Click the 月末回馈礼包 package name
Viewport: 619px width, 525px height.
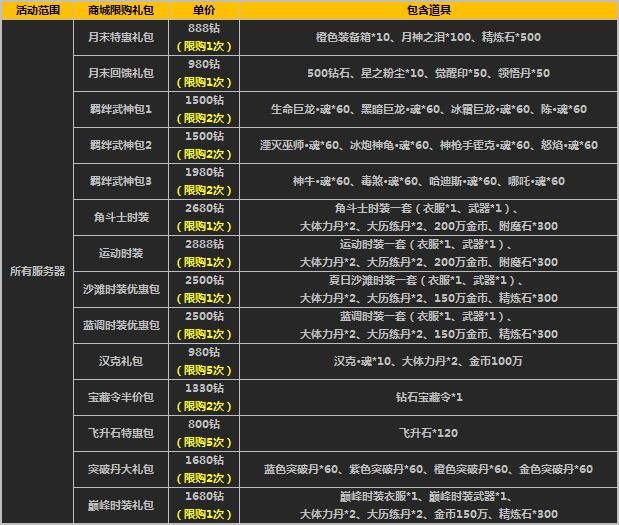coord(120,73)
